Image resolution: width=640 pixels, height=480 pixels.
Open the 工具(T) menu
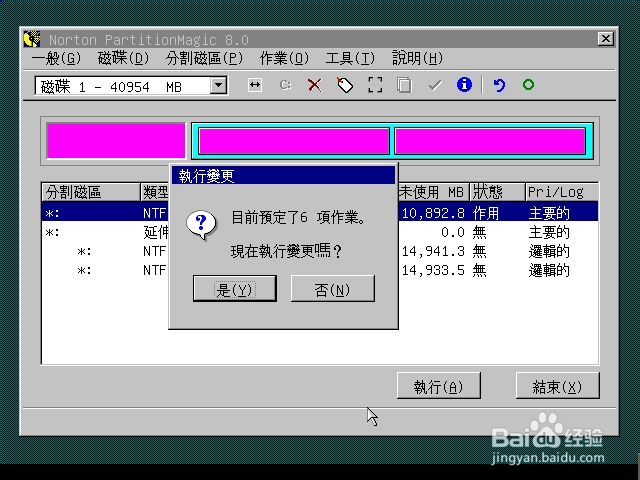tap(350, 58)
